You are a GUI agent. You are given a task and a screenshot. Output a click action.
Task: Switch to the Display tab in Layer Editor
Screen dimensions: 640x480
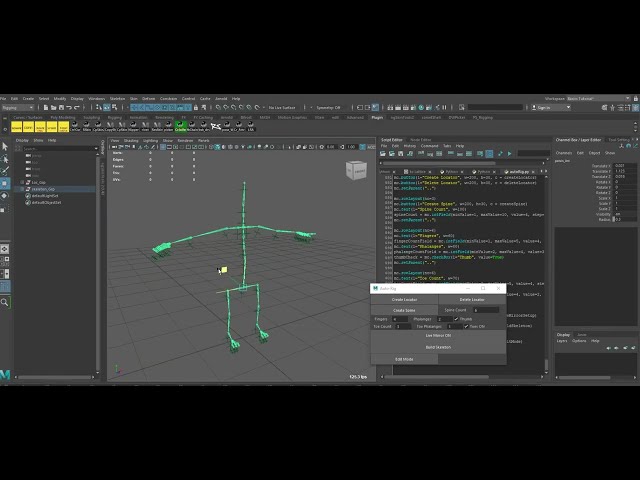pyautogui.click(x=563, y=335)
